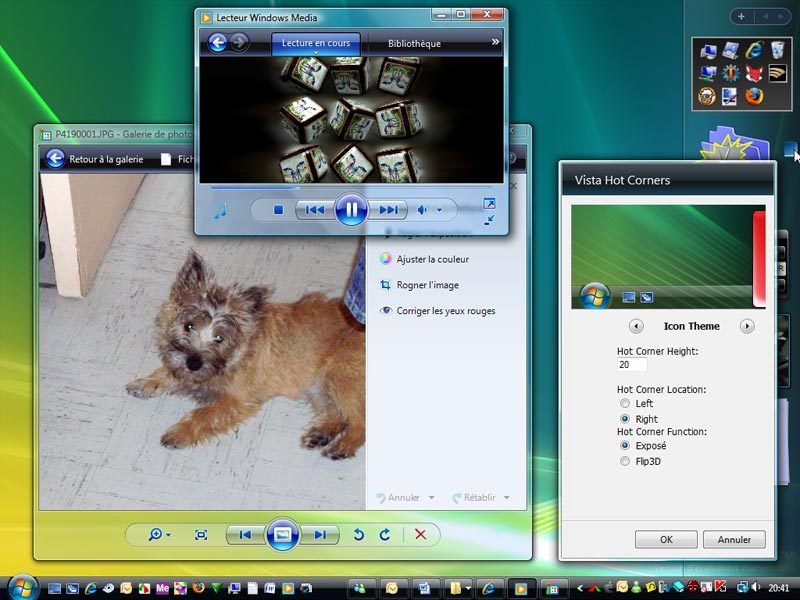The width and height of the screenshot is (800, 600).
Task: Select the Flip3D hot corner function
Action: (x=626, y=462)
